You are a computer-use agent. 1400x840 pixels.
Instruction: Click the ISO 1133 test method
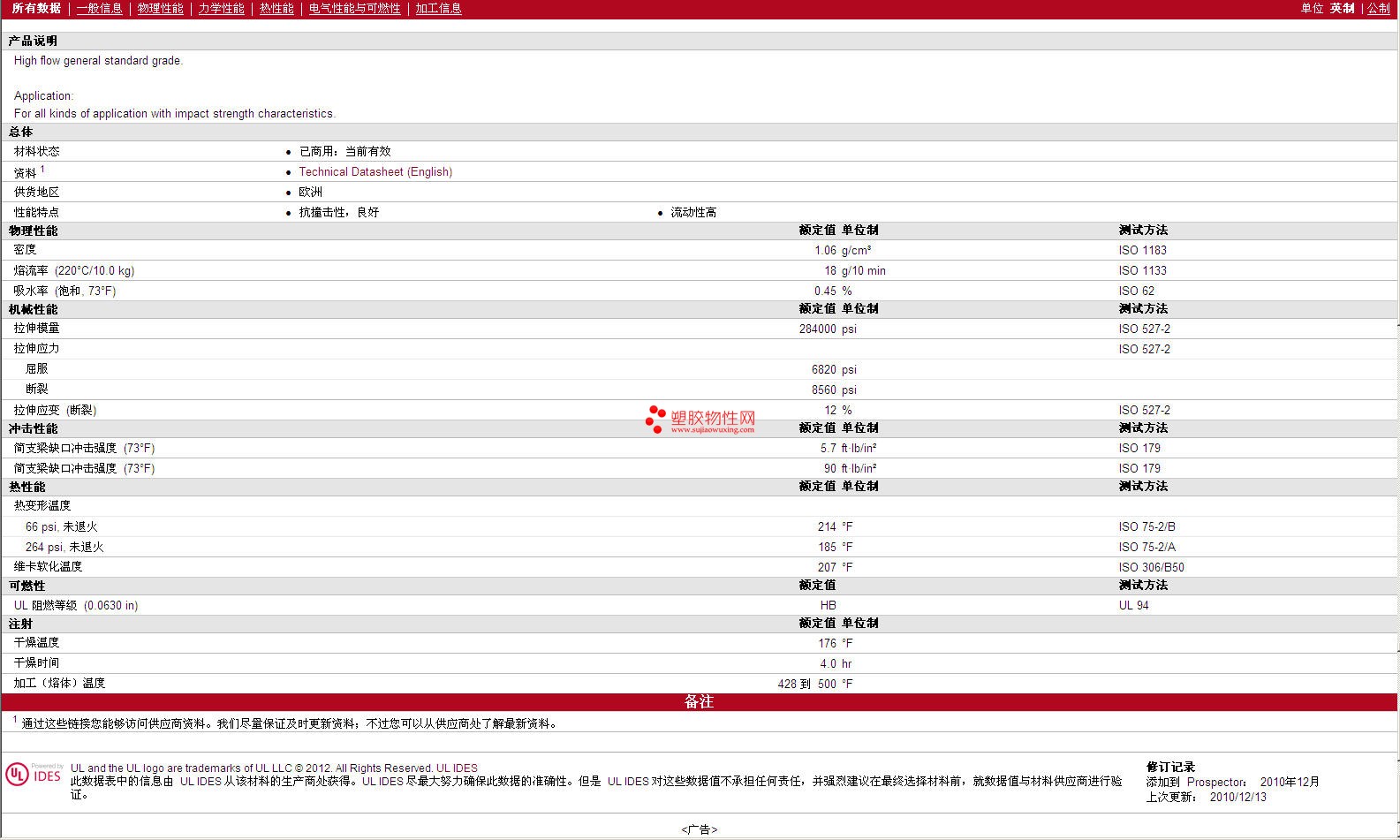coord(1143,271)
